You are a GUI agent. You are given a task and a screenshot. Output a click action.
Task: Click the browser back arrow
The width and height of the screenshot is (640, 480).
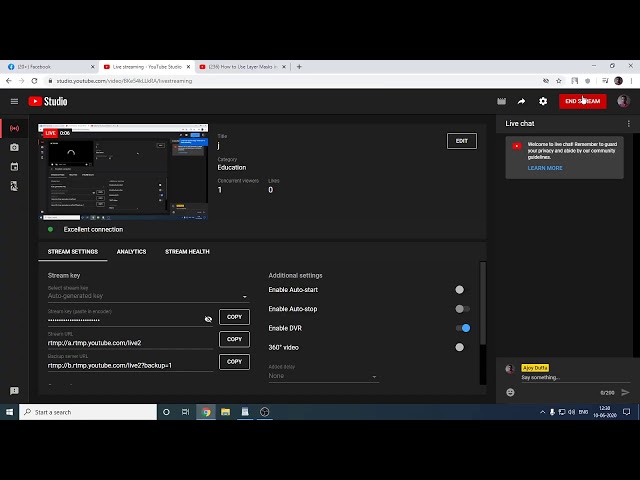[x=9, y=81]
